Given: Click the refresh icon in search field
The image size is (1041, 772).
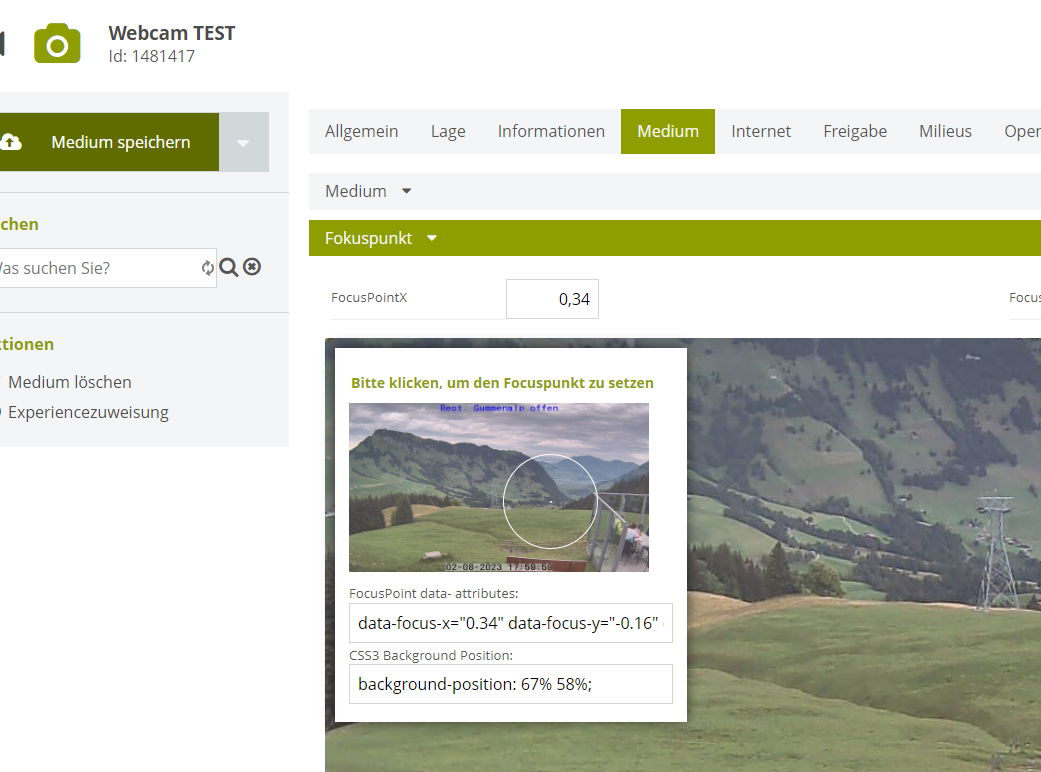Looking at the screenshot, I should point(207,268).
